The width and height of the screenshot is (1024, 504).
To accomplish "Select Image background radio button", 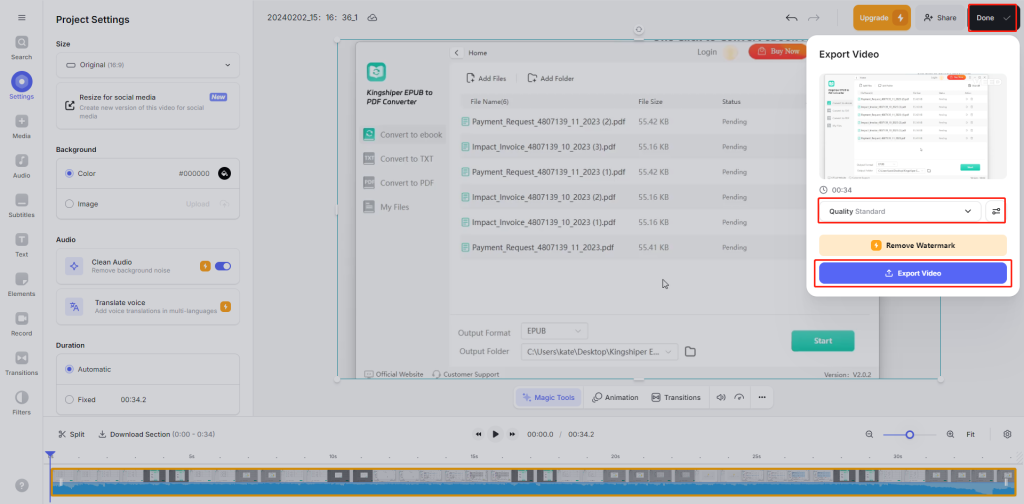I will click(69, 204).
